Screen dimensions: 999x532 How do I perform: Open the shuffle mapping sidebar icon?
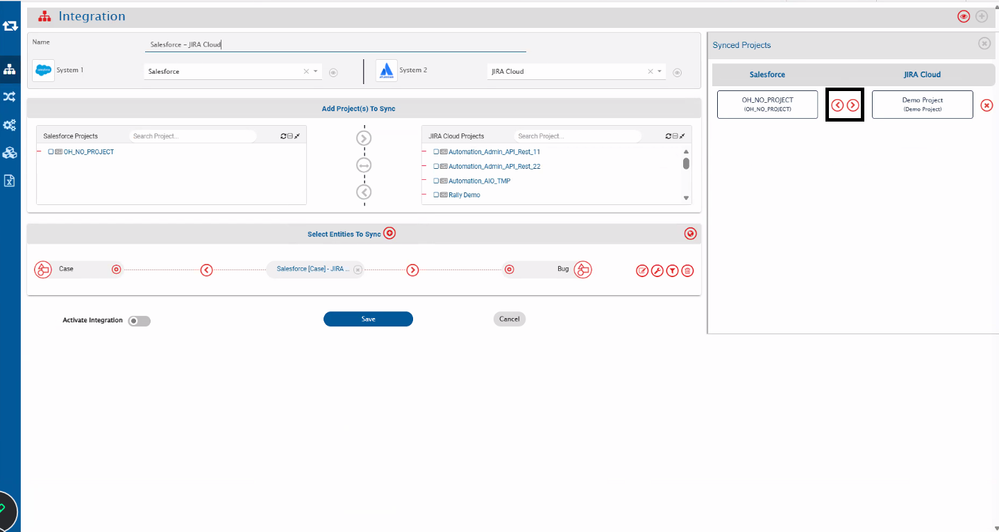(10, 97)
